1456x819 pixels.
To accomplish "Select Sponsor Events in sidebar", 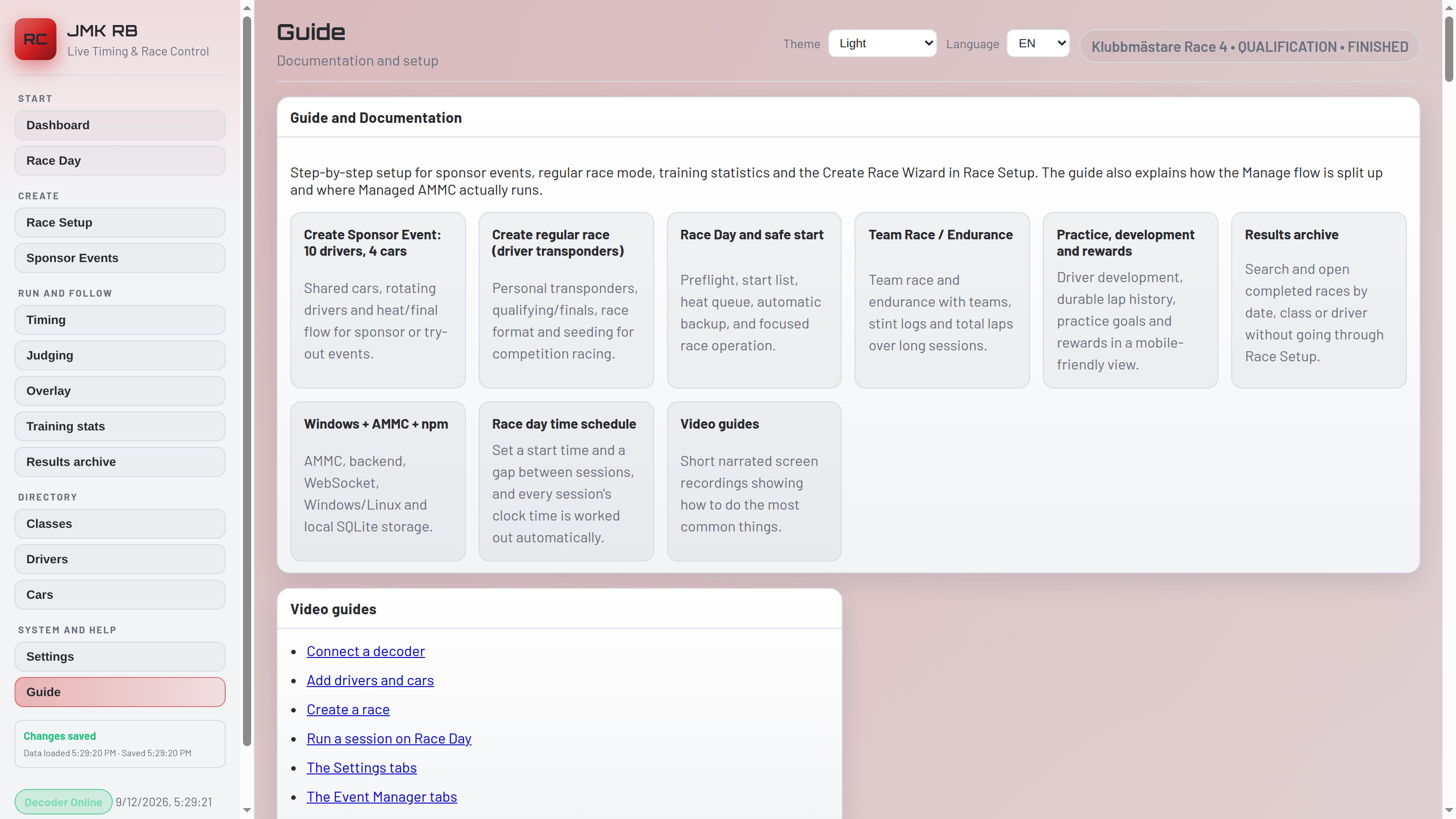I will tap(120, 258).
